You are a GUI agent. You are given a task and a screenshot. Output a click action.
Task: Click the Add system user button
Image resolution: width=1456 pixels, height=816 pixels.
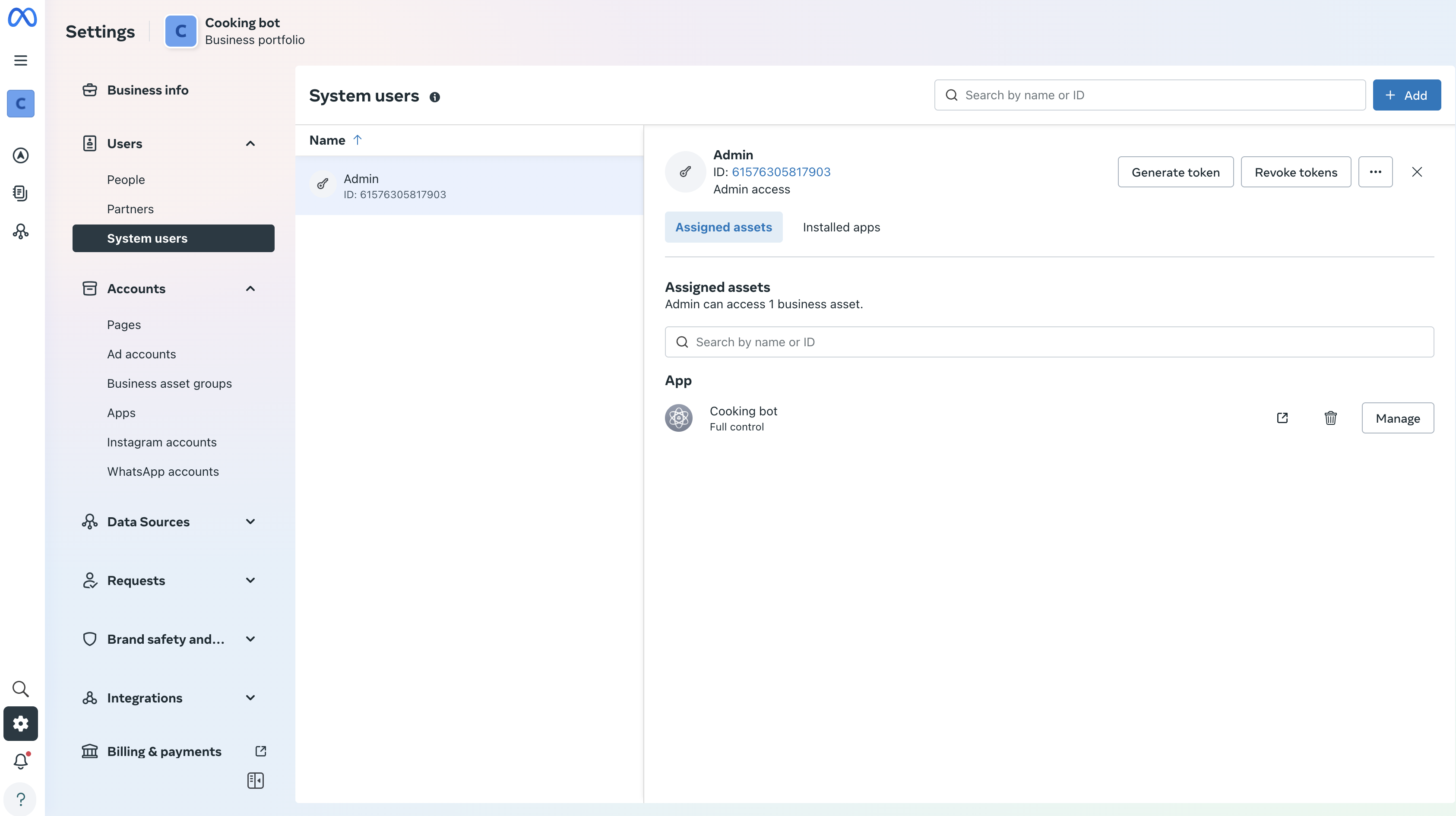pyautogui.click(x=1407, y=95)
